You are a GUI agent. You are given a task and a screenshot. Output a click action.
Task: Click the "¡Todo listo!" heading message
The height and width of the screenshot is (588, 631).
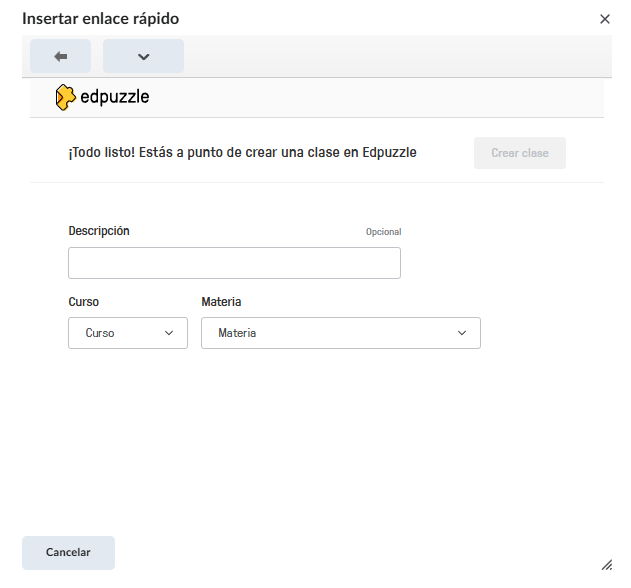click(x=242, y=153)
